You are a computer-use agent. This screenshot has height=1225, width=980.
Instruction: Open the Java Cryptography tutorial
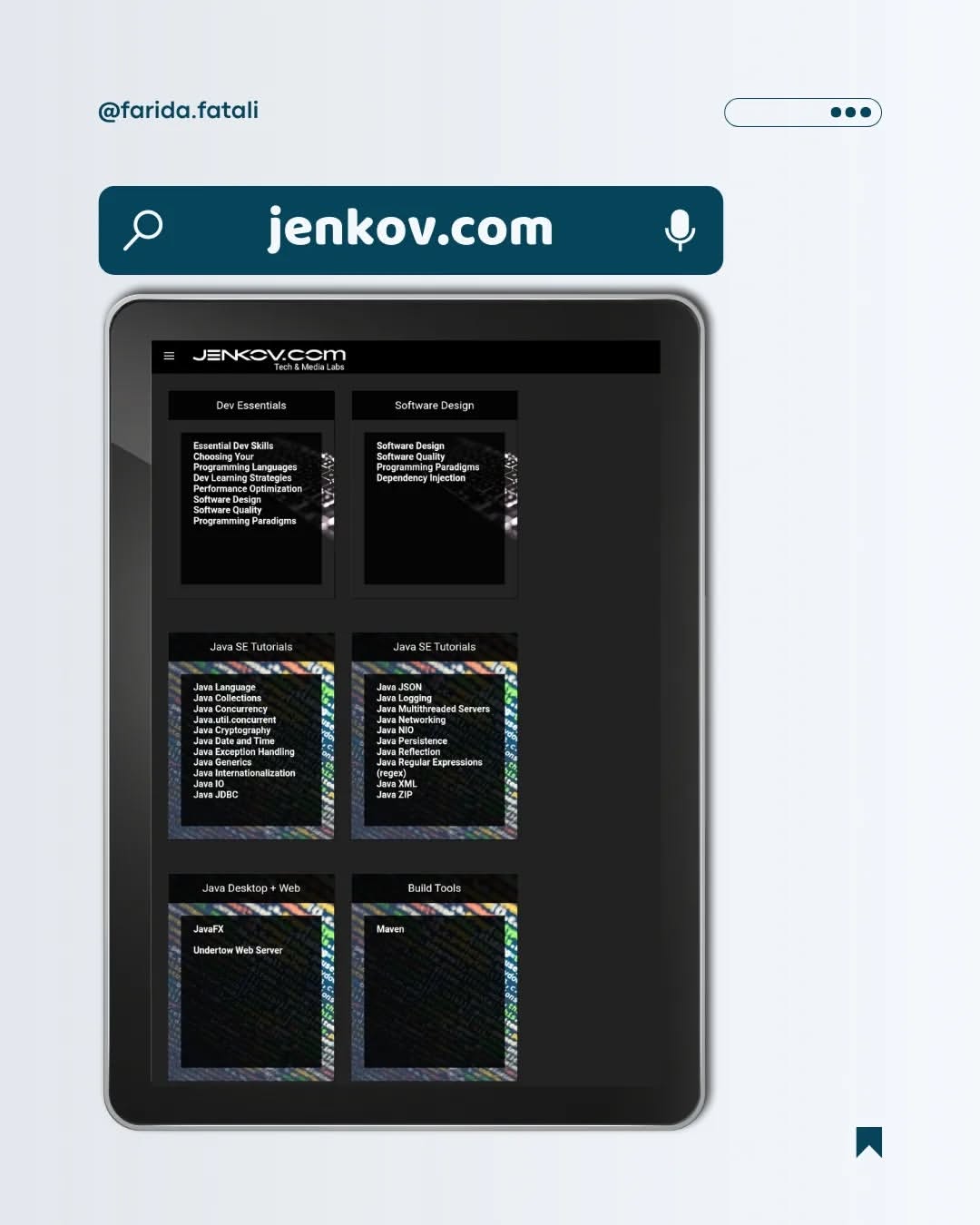pos(232,730)
